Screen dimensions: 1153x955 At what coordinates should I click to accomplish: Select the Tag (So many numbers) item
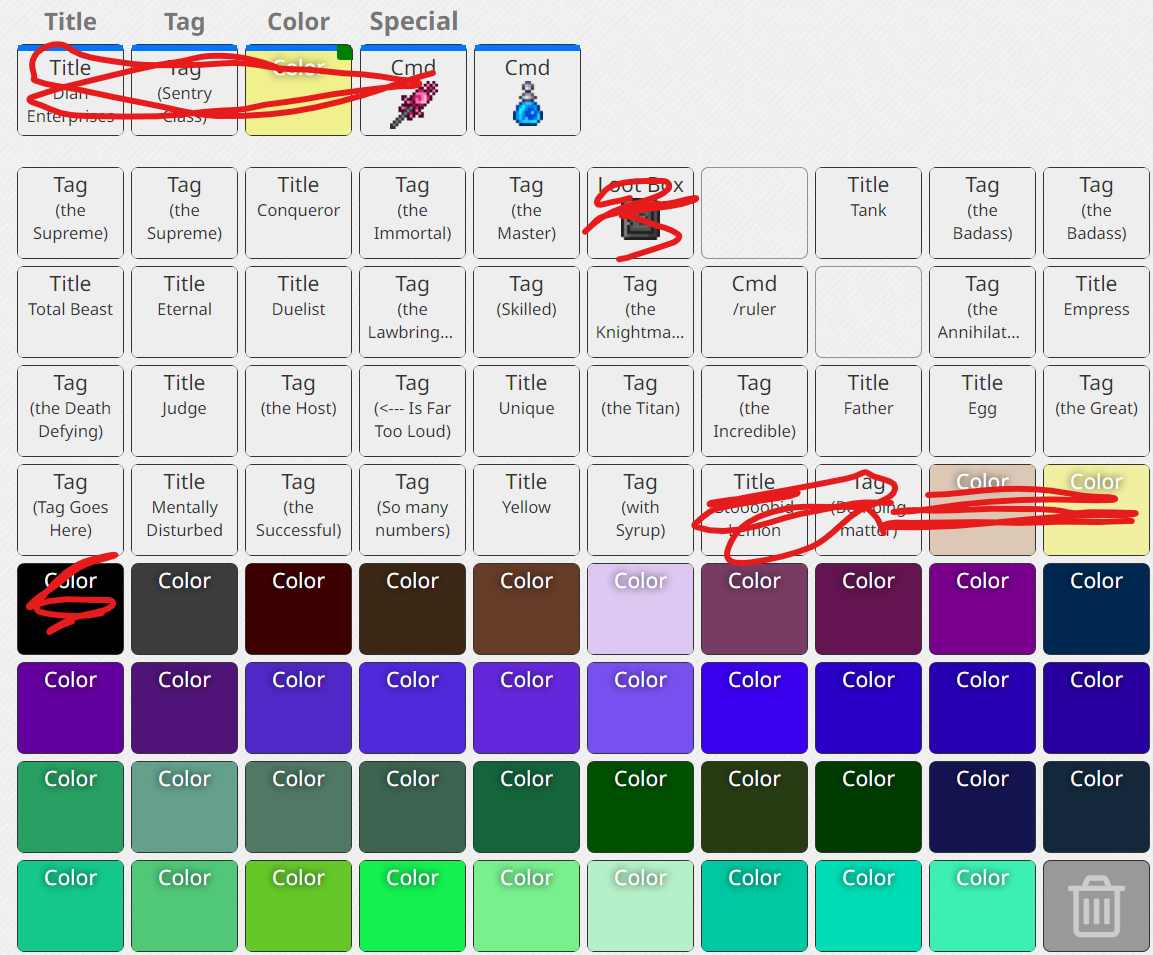[x=413, y=509]
